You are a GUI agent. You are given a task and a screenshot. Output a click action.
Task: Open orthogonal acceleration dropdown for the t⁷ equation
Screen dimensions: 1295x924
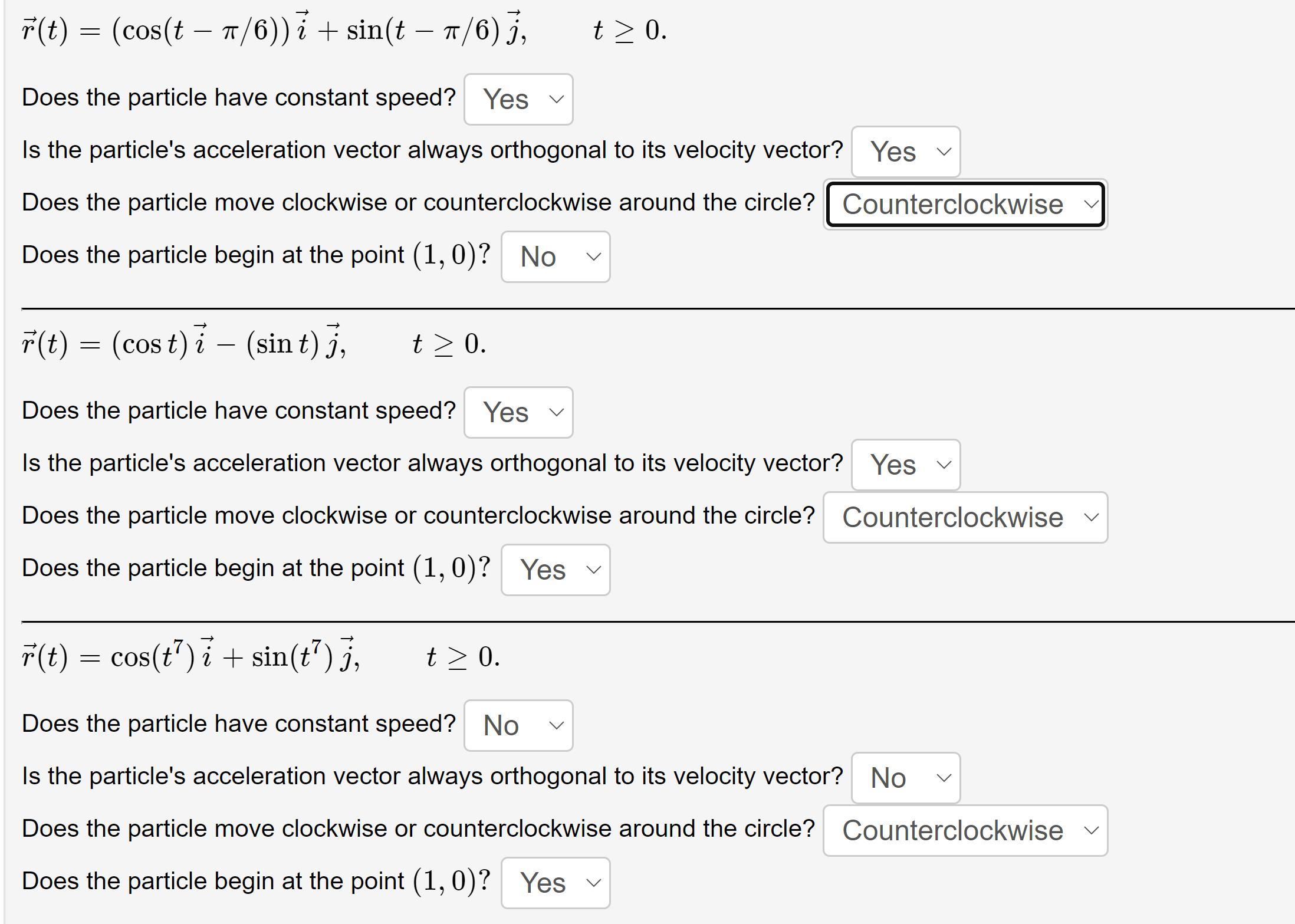click(x=905, y=778)
